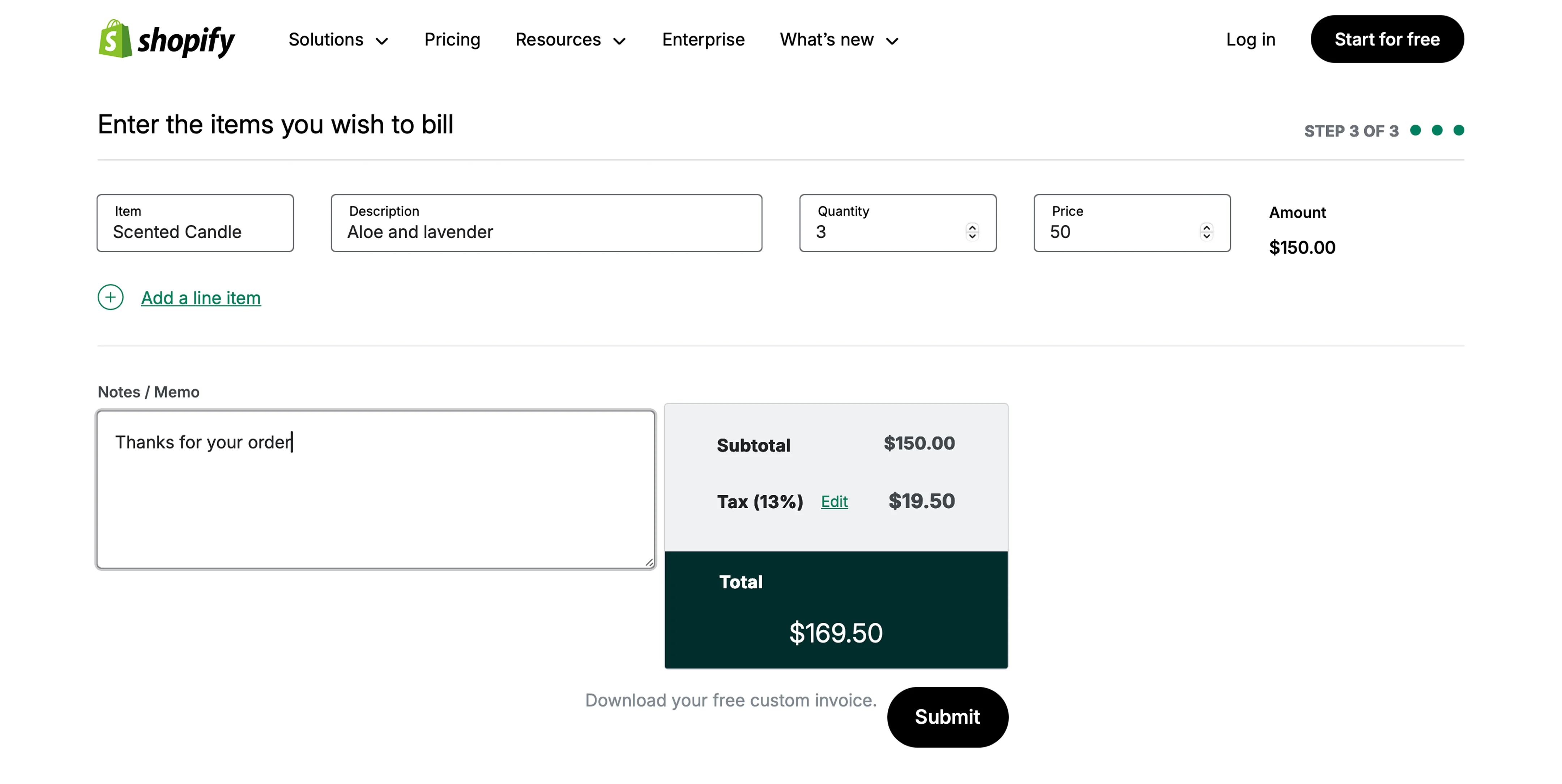Image resolution: width=1562 pixels, height=784 pixels.
Task: Edit the tax rate via Edit link
Action: click(x=834, y=501)
